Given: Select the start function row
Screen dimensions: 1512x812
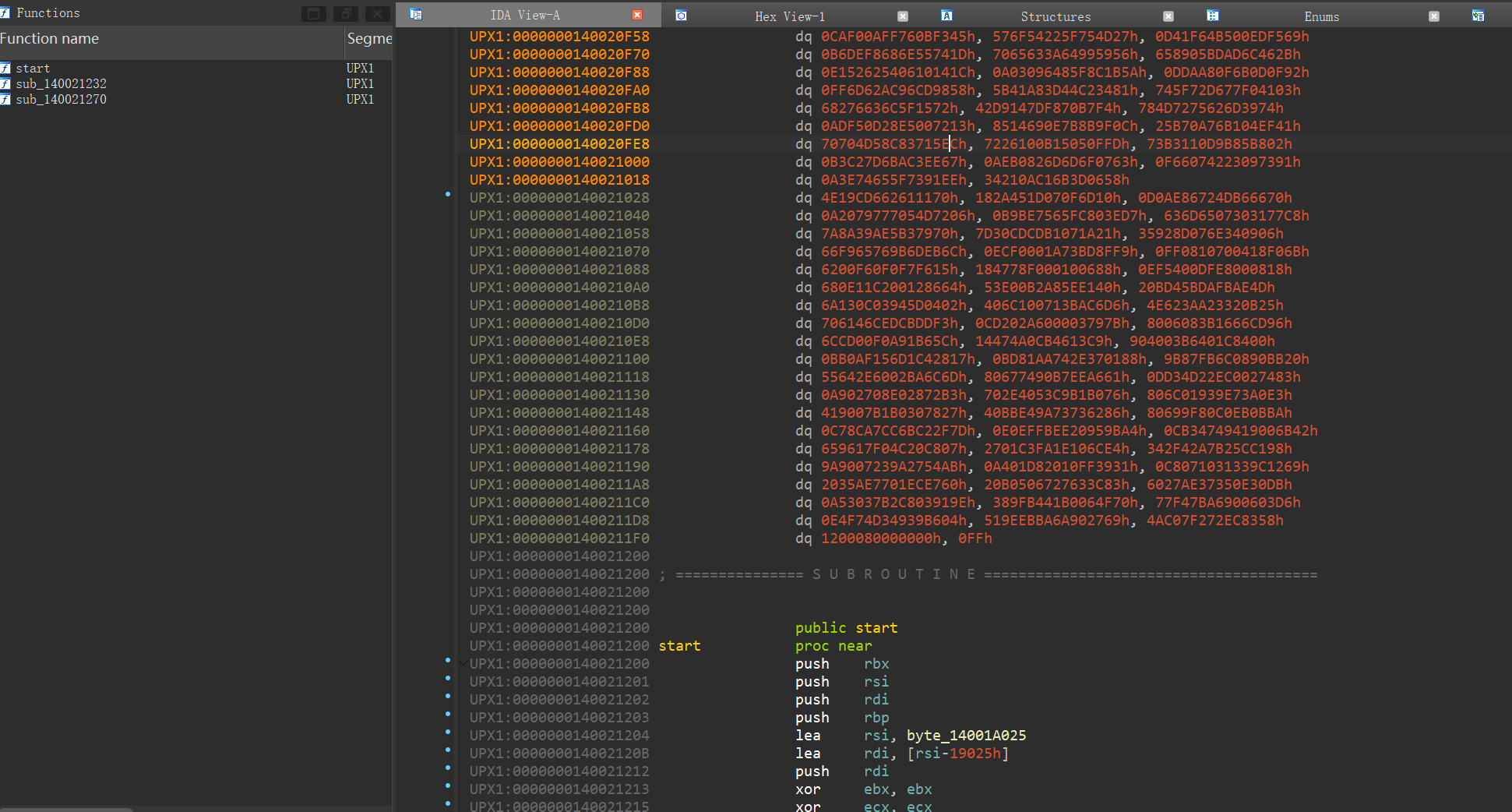Looking at the screenshot, I should 196,69.
